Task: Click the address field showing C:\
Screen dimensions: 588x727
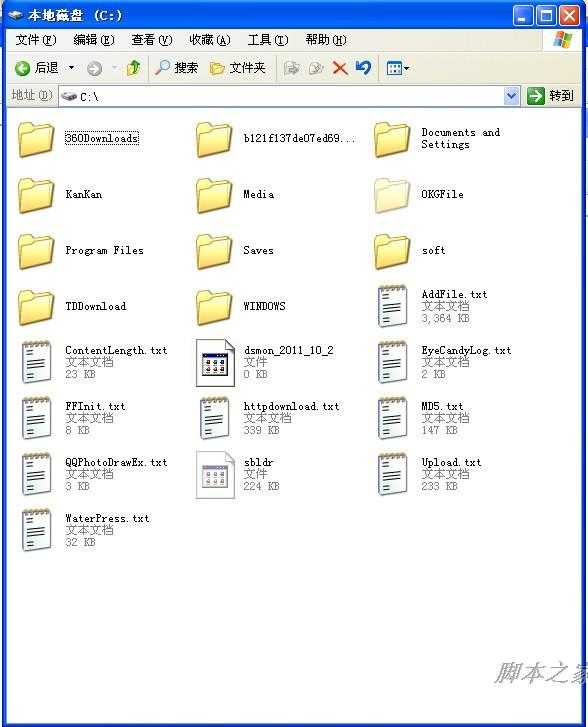Action: point(280,96)
